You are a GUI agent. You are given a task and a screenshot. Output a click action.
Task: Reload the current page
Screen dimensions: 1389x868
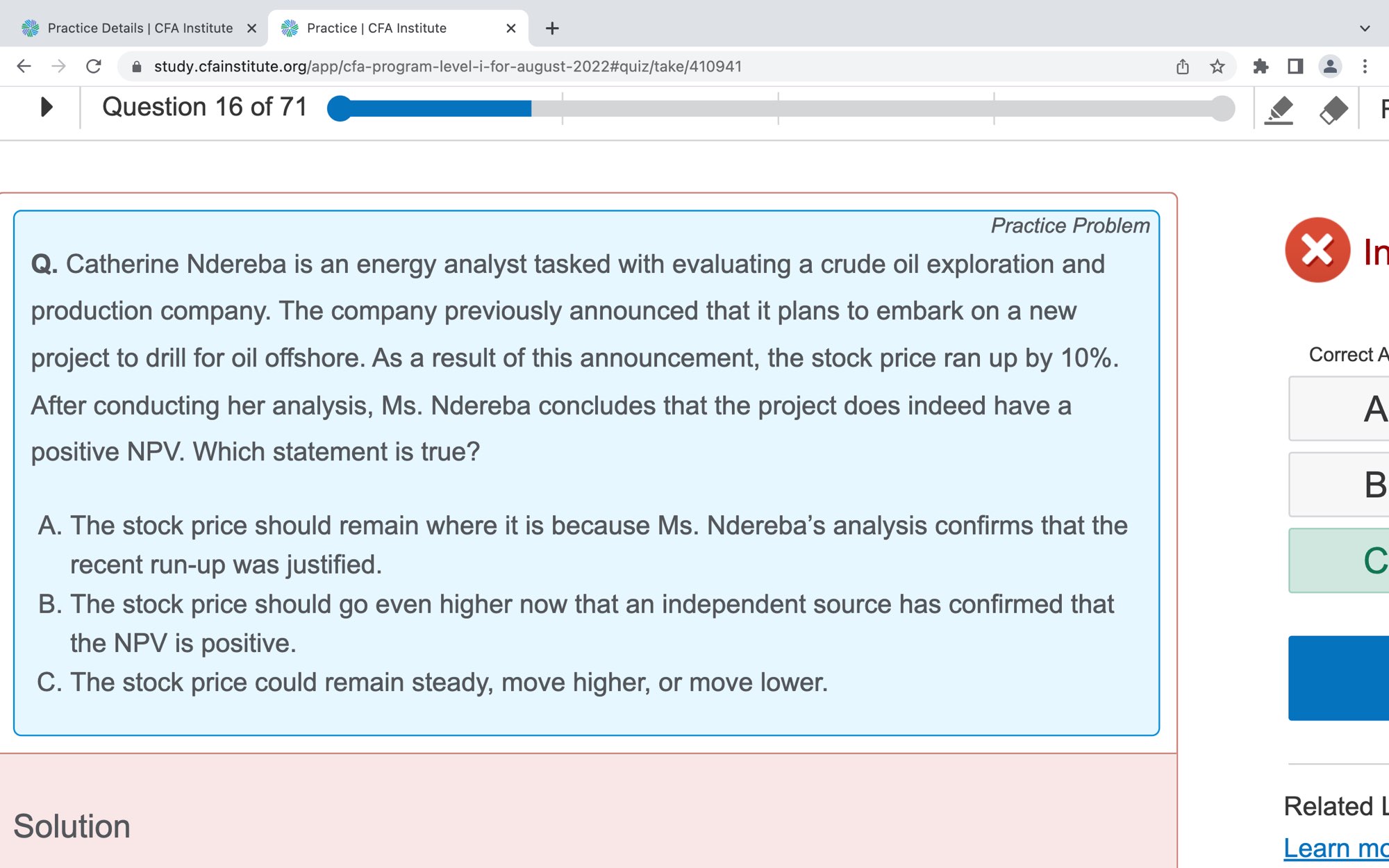coord(94,67)
